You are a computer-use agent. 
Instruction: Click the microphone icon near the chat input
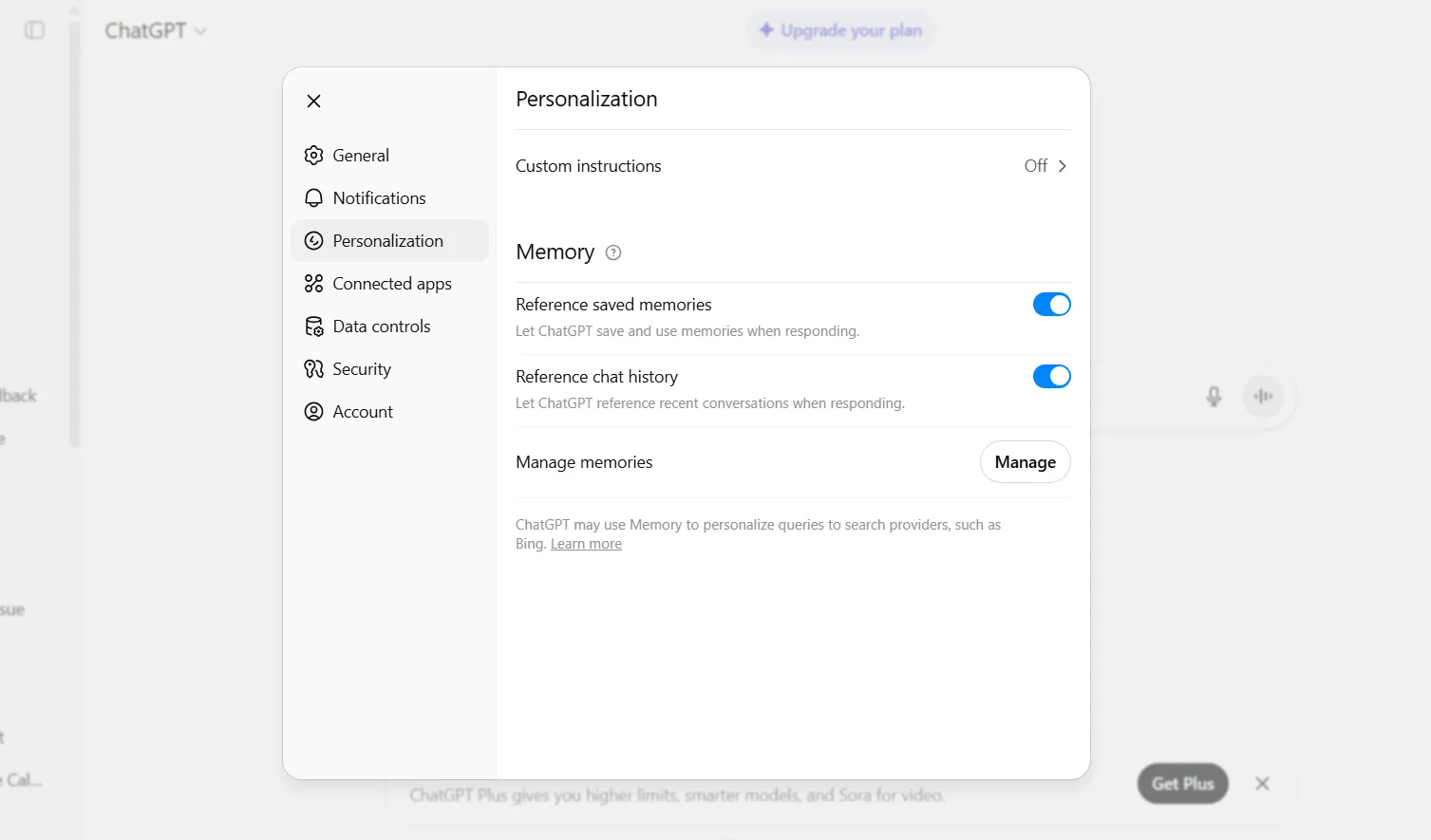click(x=1214, y=396)
